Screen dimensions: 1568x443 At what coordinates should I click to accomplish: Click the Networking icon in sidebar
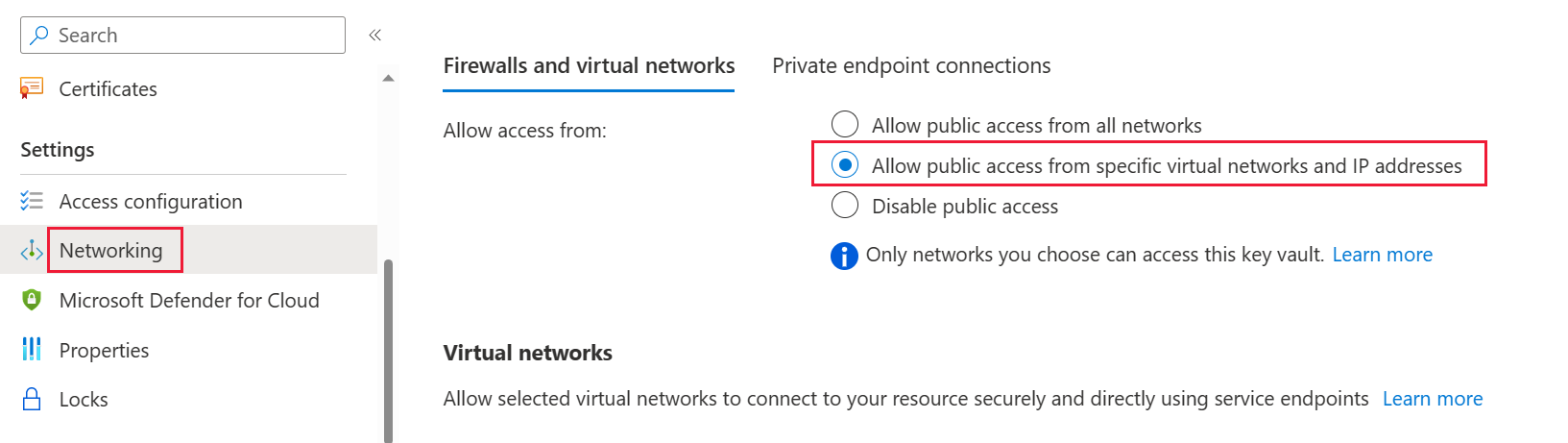click(32, 251)
